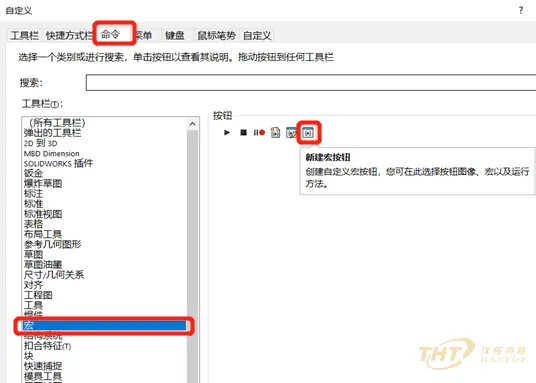
Task: Select the 2D 到 3D category
Action: 40,143
